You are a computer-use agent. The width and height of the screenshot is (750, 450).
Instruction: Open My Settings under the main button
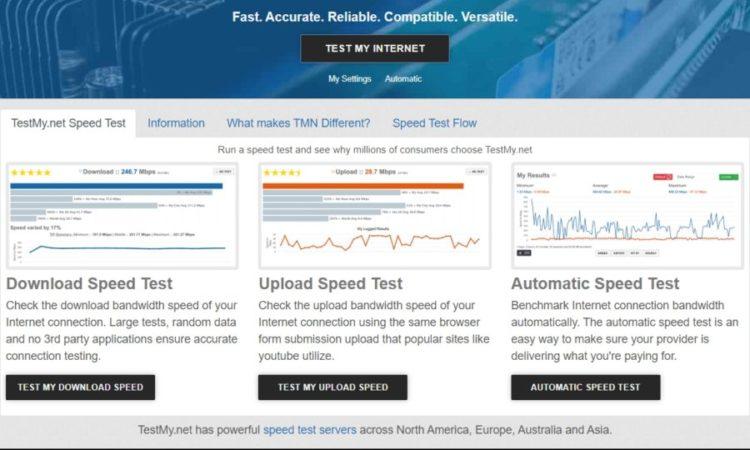point(350,79)
